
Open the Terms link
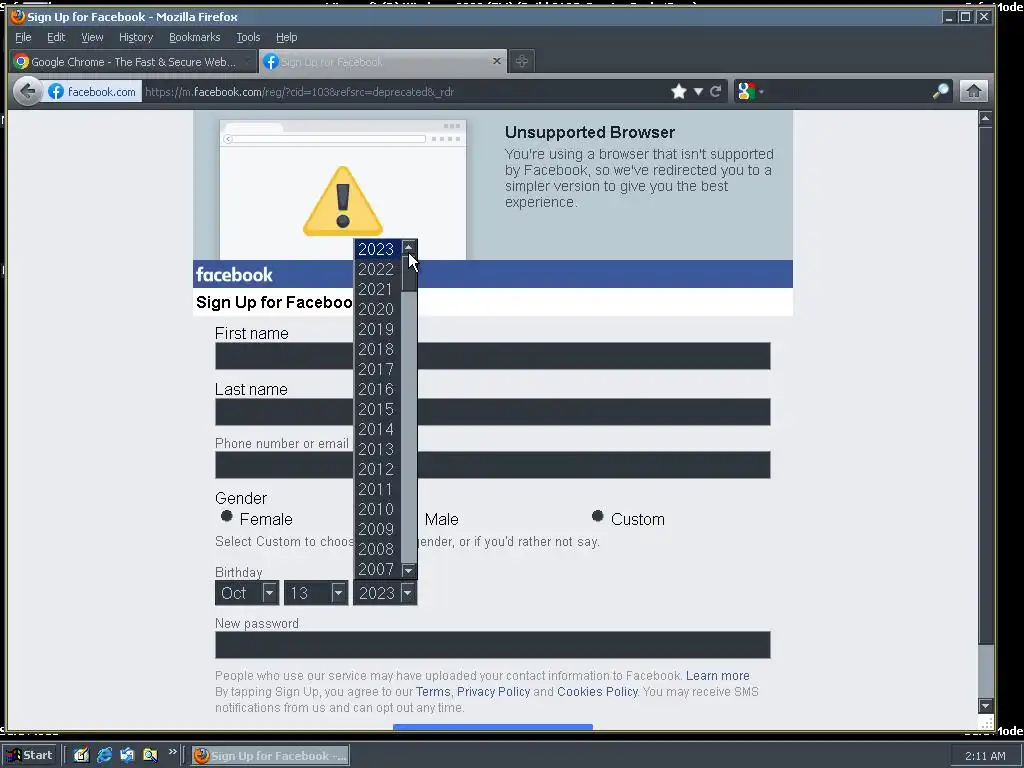click(x=433, y=692)
